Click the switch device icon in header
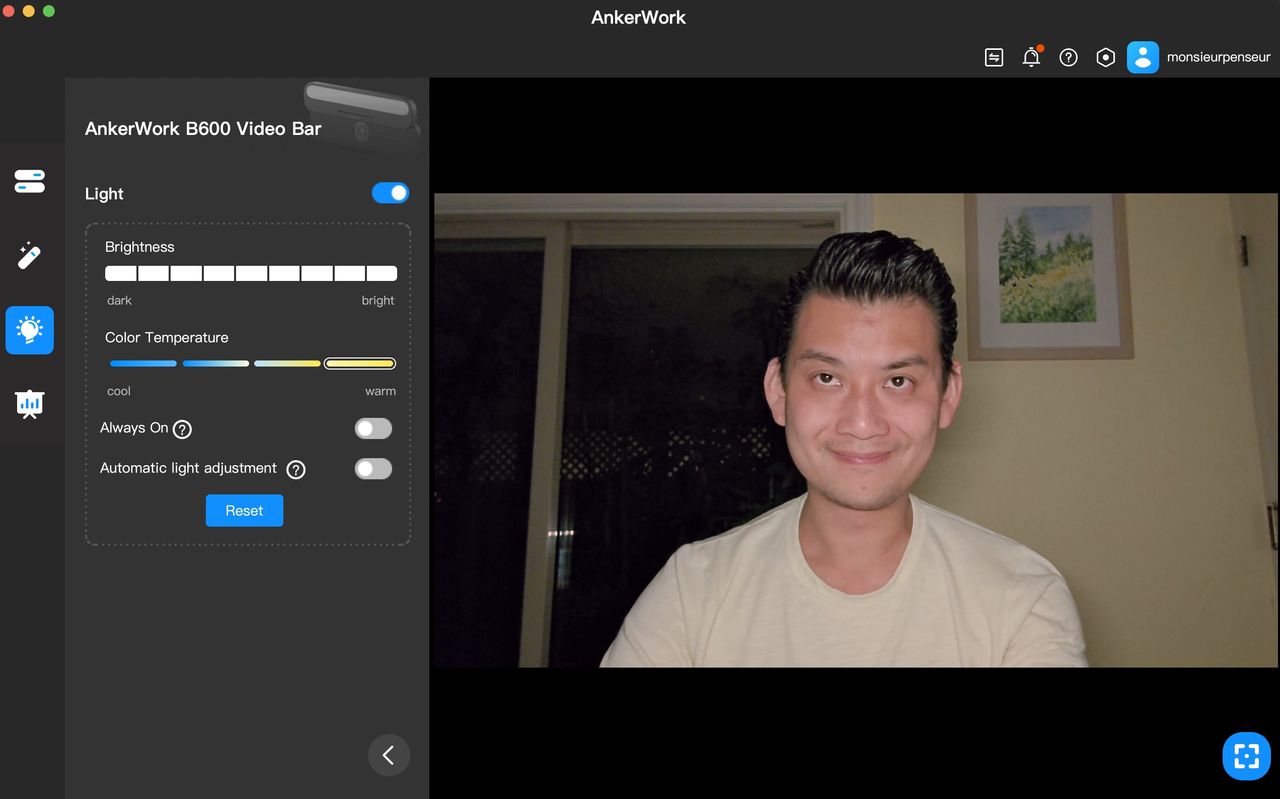The height and width of the screenshot is (799, 1280). (994, 58)
